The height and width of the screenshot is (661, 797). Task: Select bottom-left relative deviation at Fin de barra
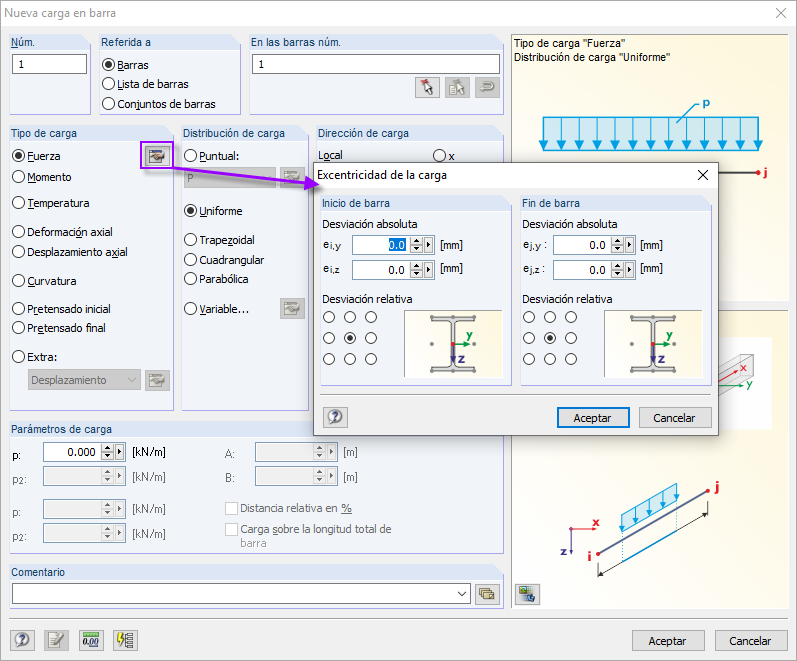[x=529, y=359]
